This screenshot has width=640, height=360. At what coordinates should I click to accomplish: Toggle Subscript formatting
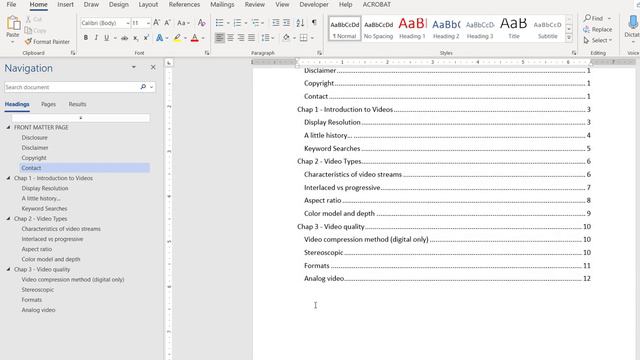pyautogui.click(x=136, y=38)
